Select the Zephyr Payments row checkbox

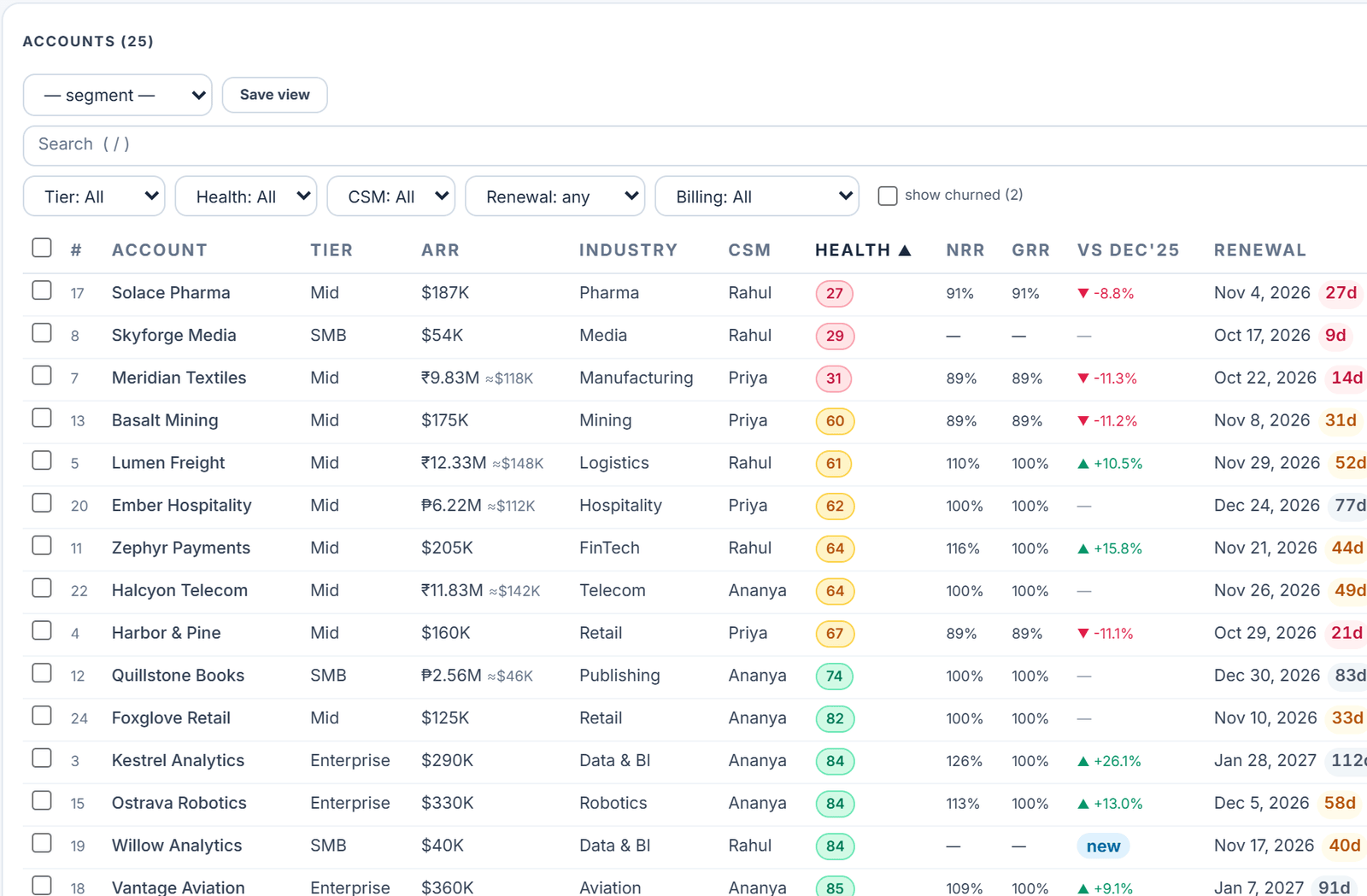[x=42, y=545]
